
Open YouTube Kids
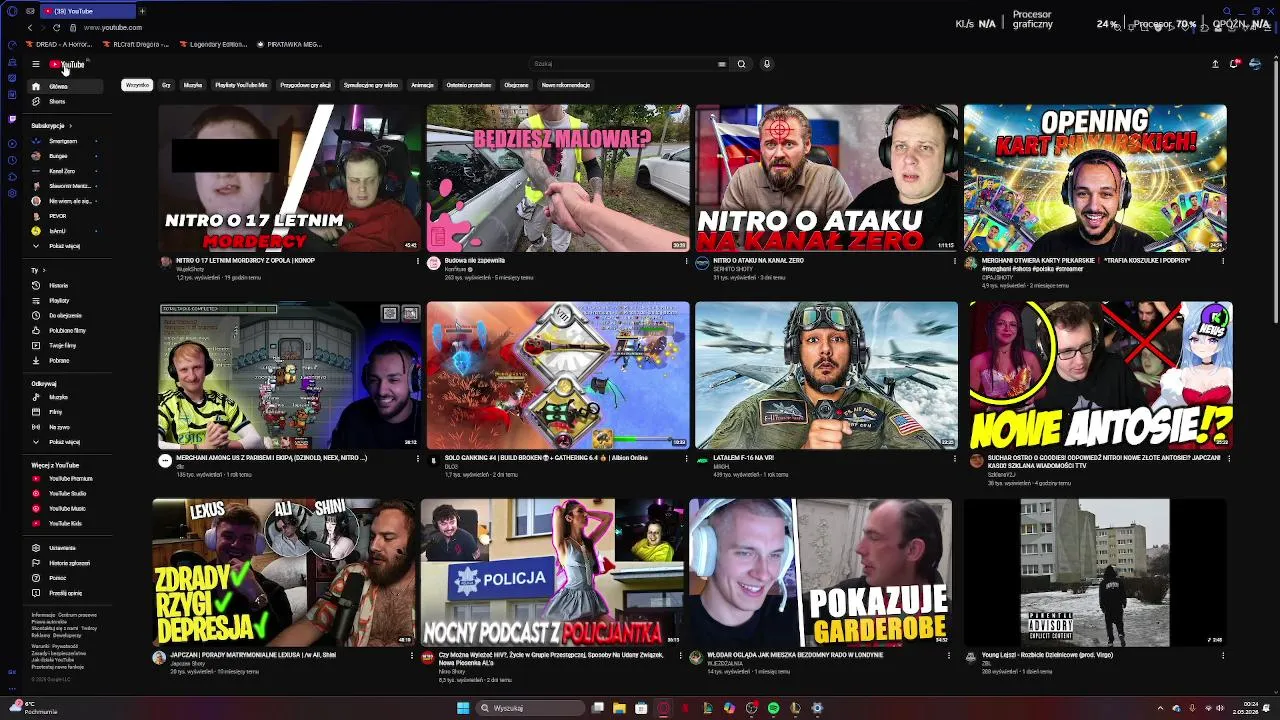click(65, 523)
